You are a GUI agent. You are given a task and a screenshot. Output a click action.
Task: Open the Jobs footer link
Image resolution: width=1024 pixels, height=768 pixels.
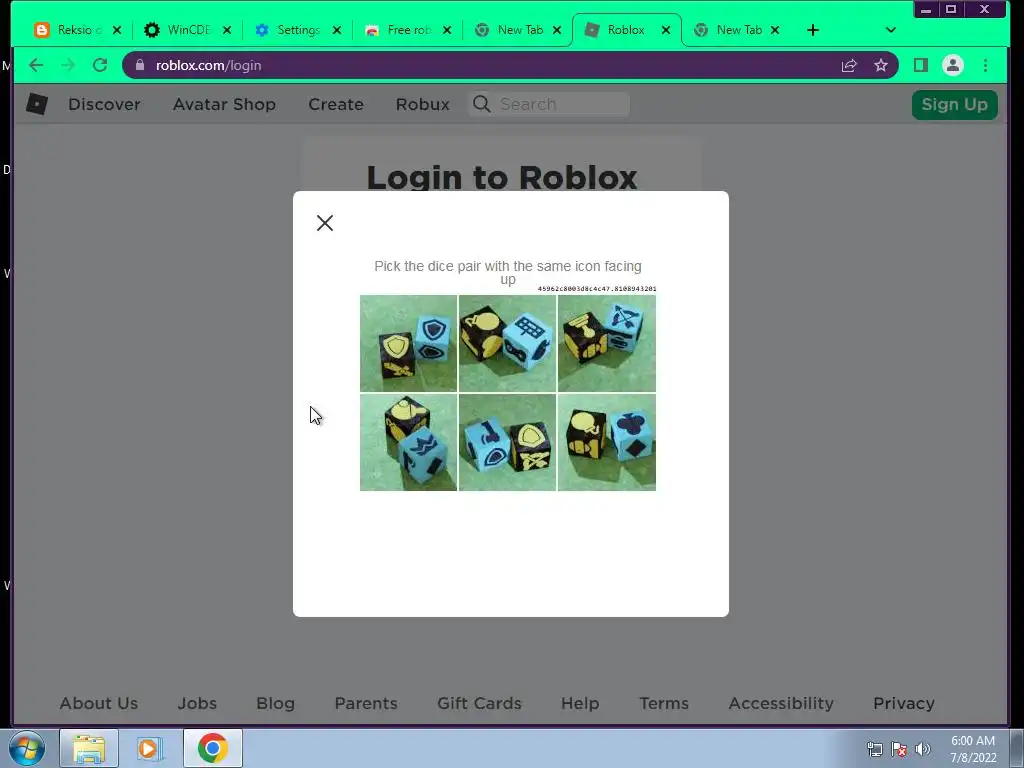pos(197,703)
